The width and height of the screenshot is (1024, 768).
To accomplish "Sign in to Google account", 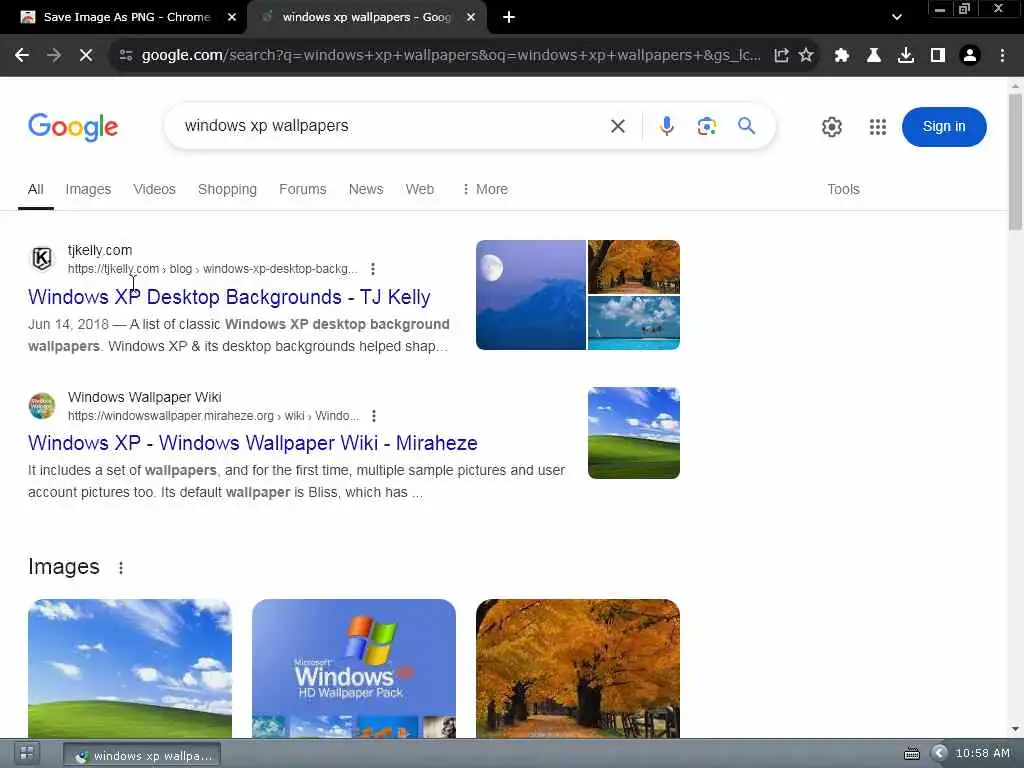I will coord(944,127).
